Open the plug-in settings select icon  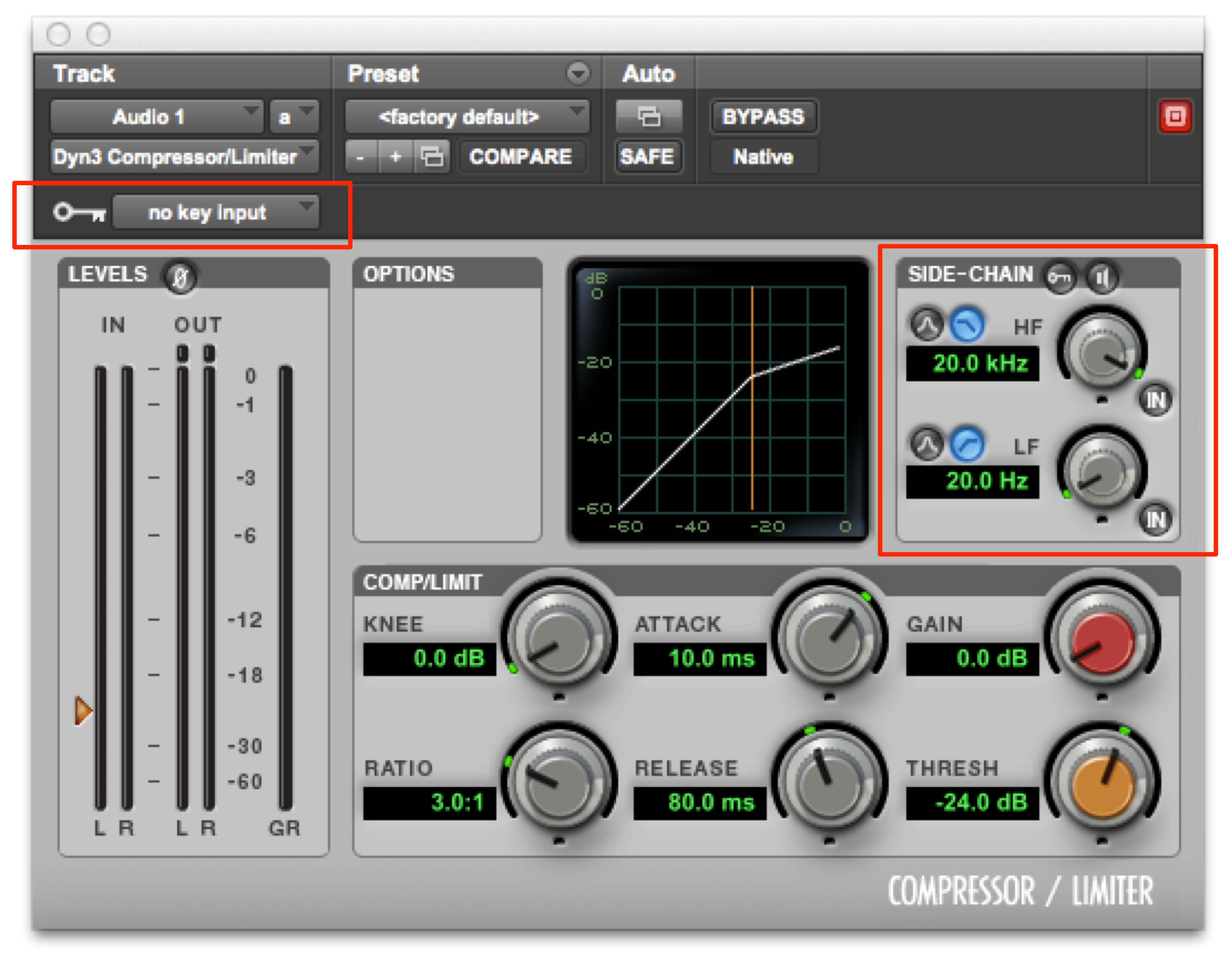coord(432,156)
